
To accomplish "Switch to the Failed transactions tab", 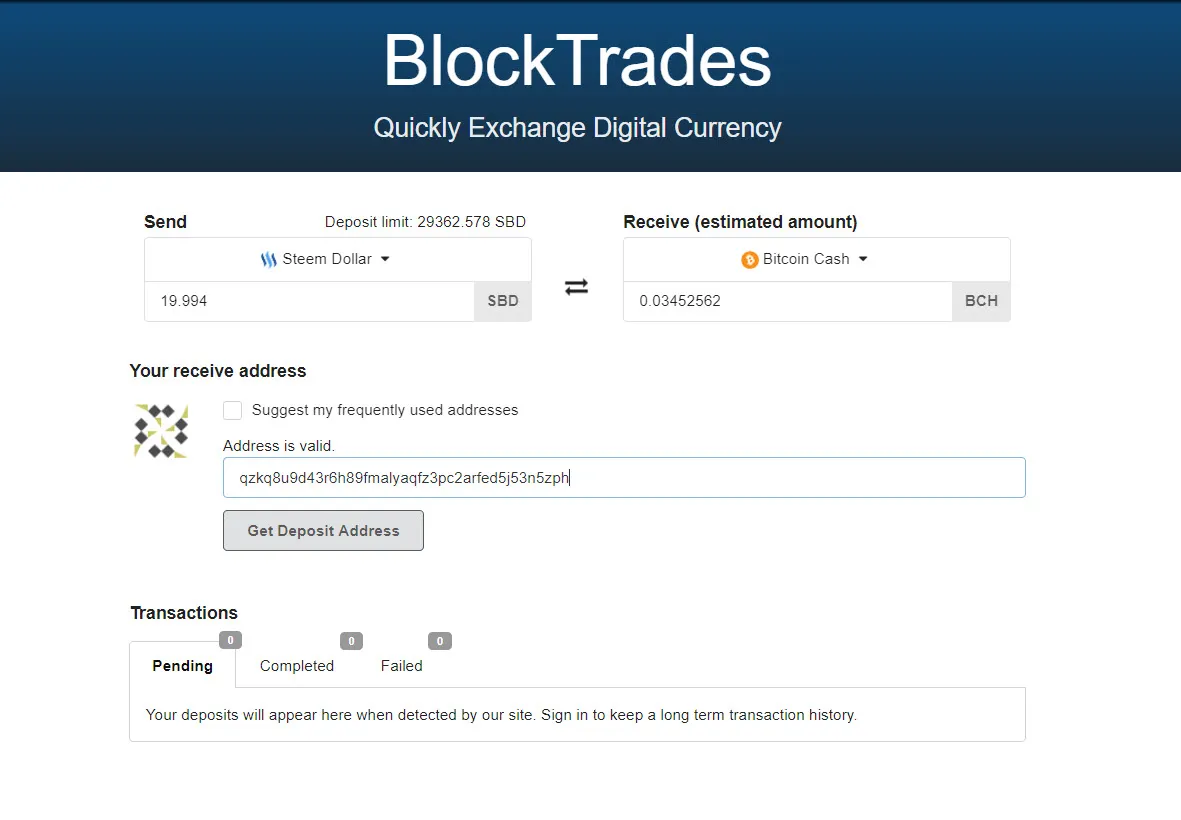I will tap(401, 666).
